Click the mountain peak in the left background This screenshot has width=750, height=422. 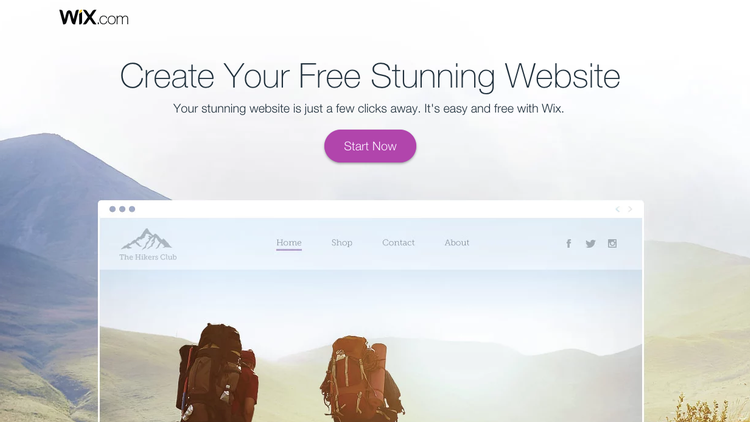point(48,144)
